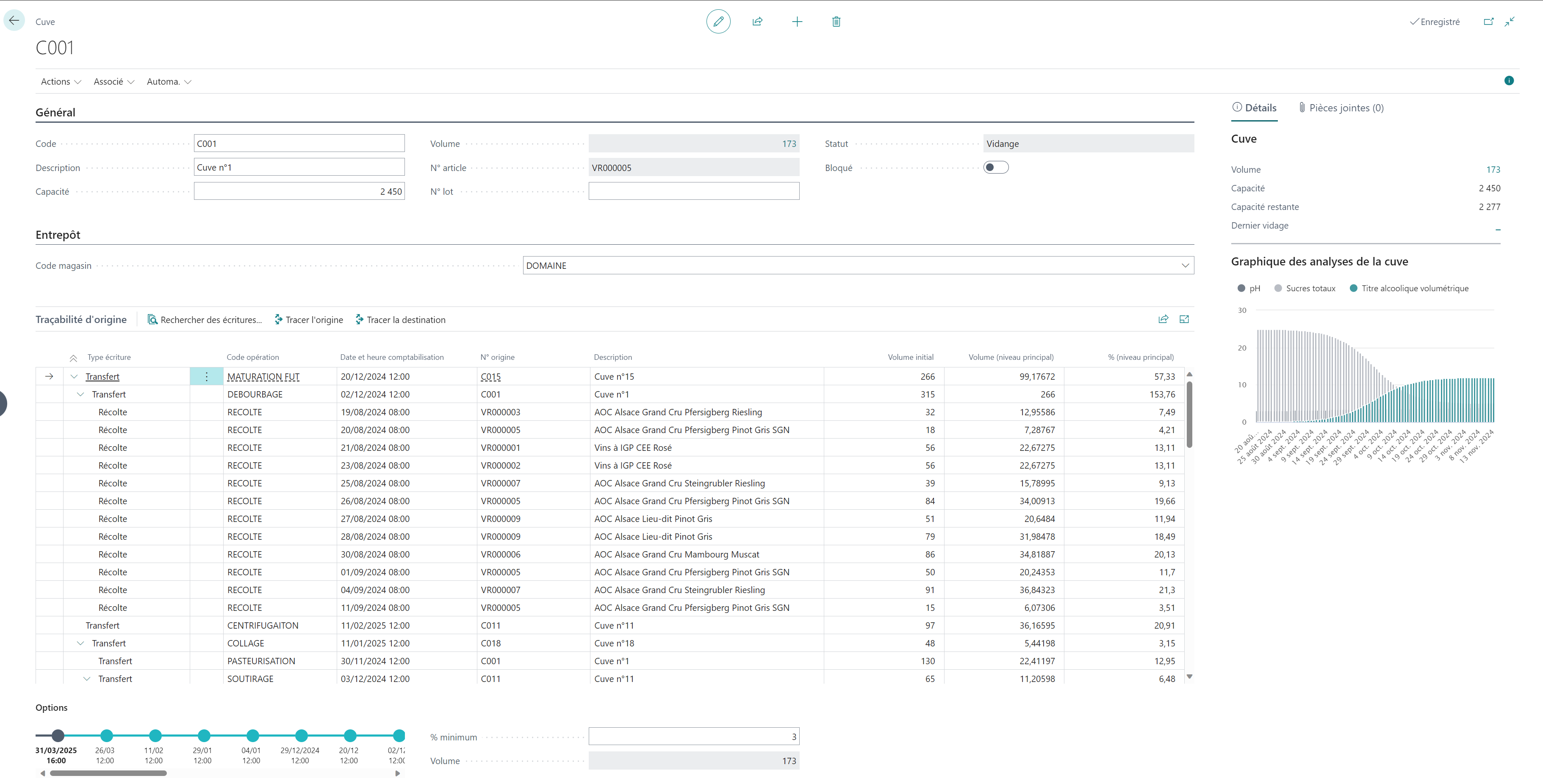Click Tracer l'origine
The width and height of the screenshot is (1543, 784).
308,320
